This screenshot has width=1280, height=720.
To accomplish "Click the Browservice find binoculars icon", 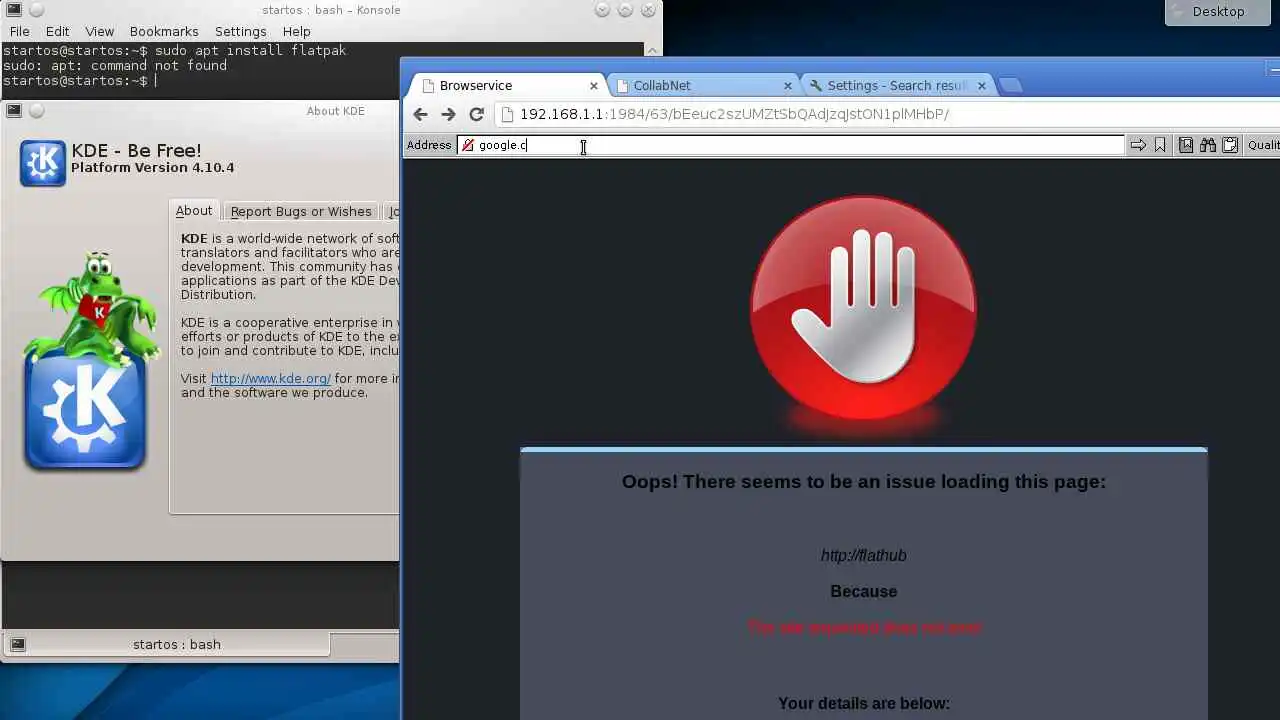I will [1208, 145].
